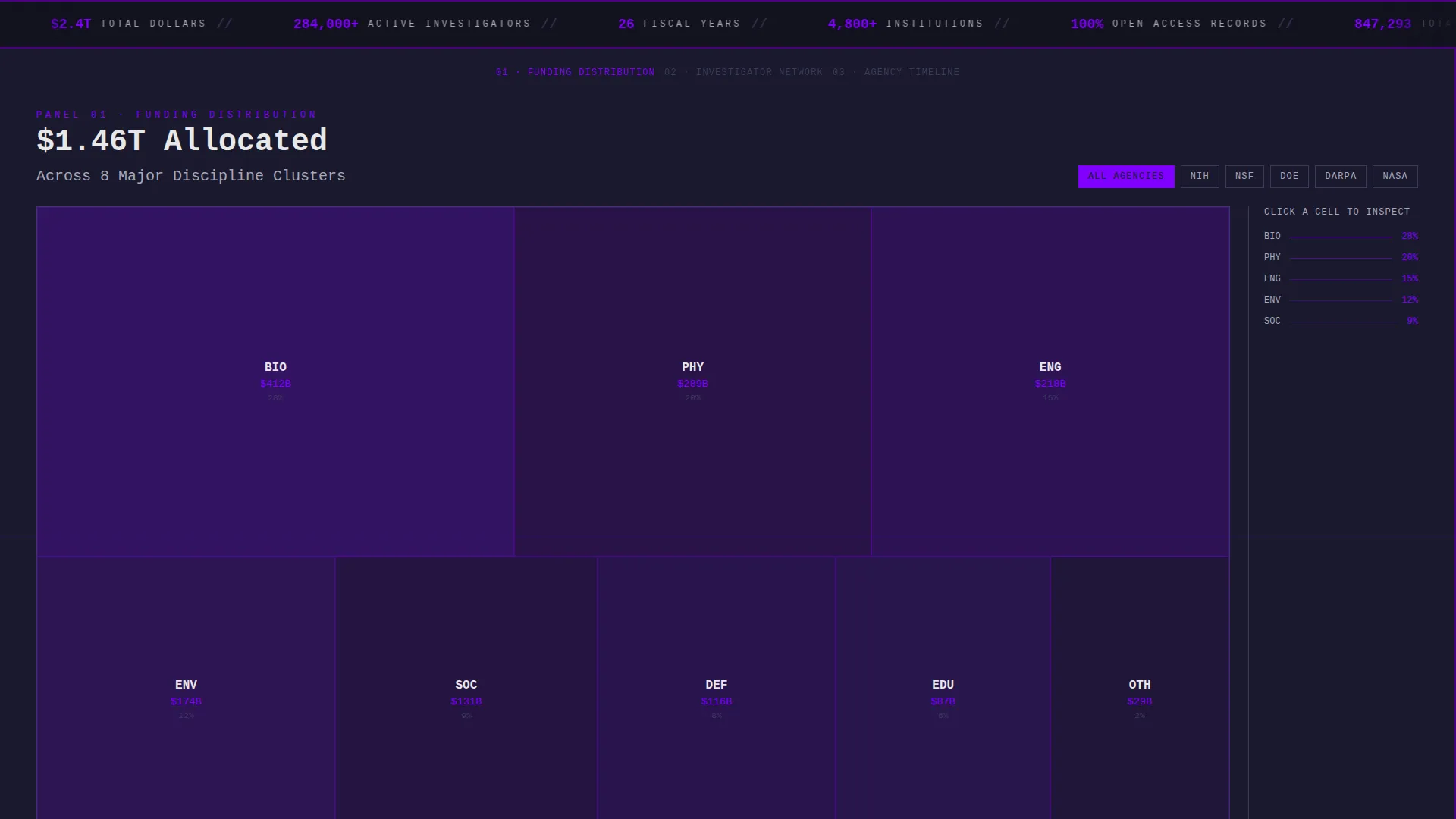Inspect the ENG $218B treemap cell
The width and height of the screenshot is (1456, 819).
pyautogui.click(x=1050, y=381)
